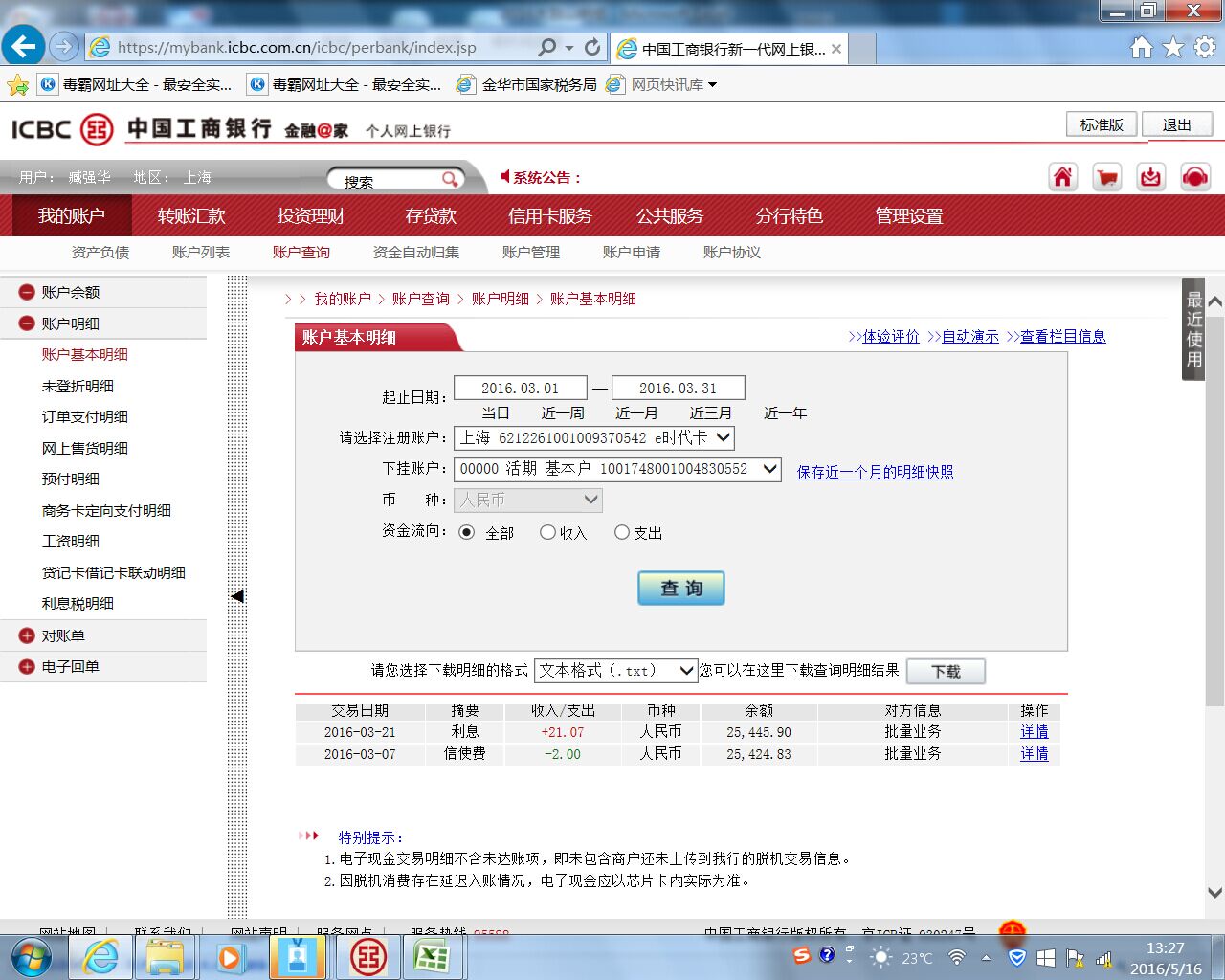Open the 管理设置 main menu
The image size is (1225, 980).
(909, 216)
